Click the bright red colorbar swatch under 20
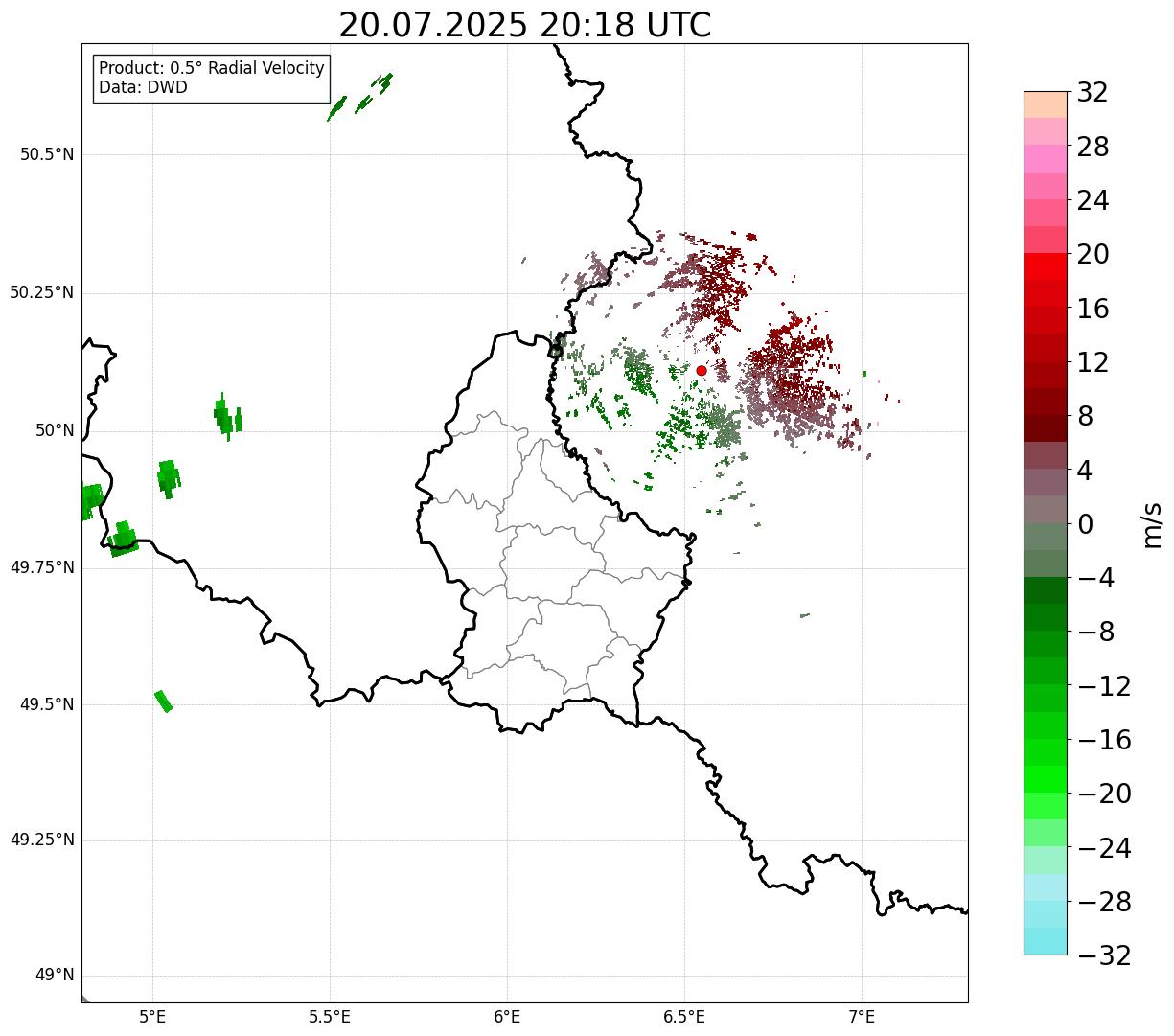Screen dimensions: 1174x1036 (x=1046, y=267)
